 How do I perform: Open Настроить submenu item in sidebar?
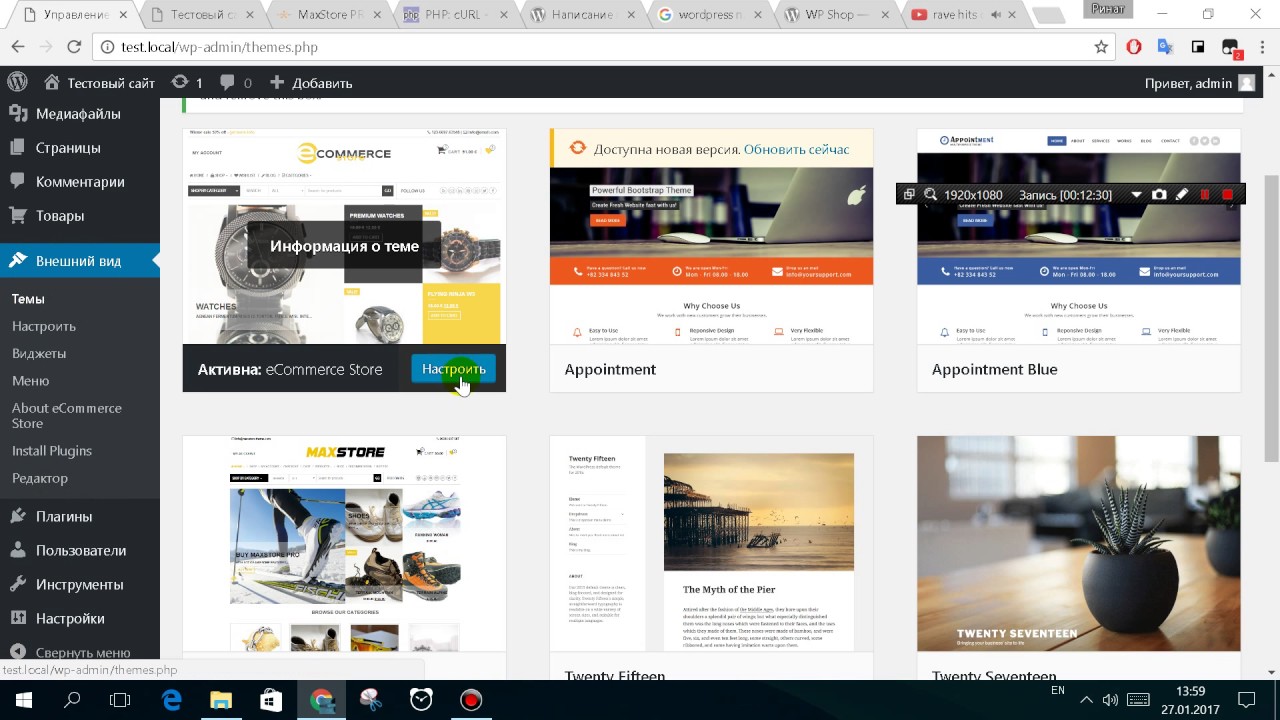click(x=44, y=326)
